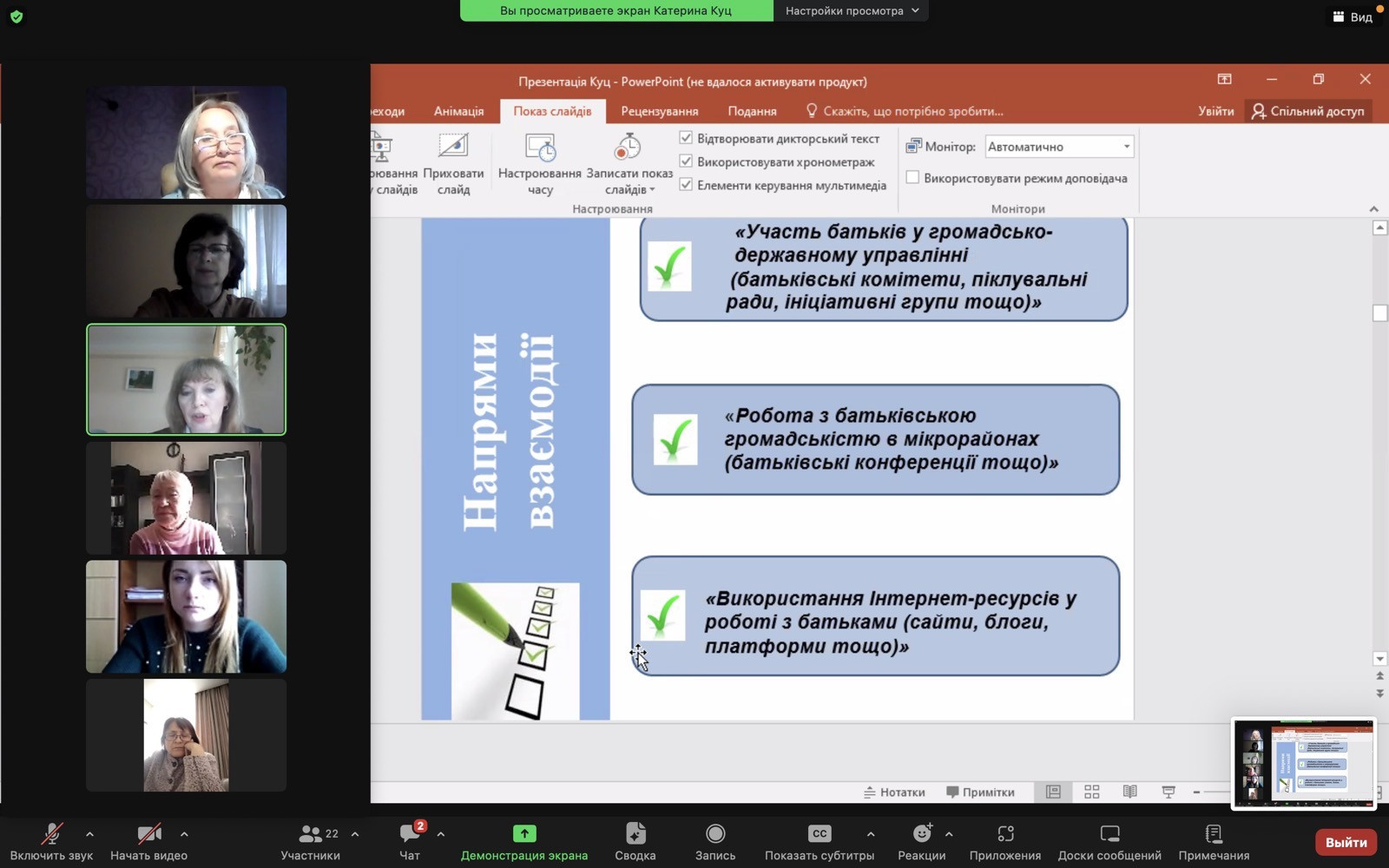Screen dimensions: 1389x868
Task: Click the Увійти sign-in link
Action: 1216,111
